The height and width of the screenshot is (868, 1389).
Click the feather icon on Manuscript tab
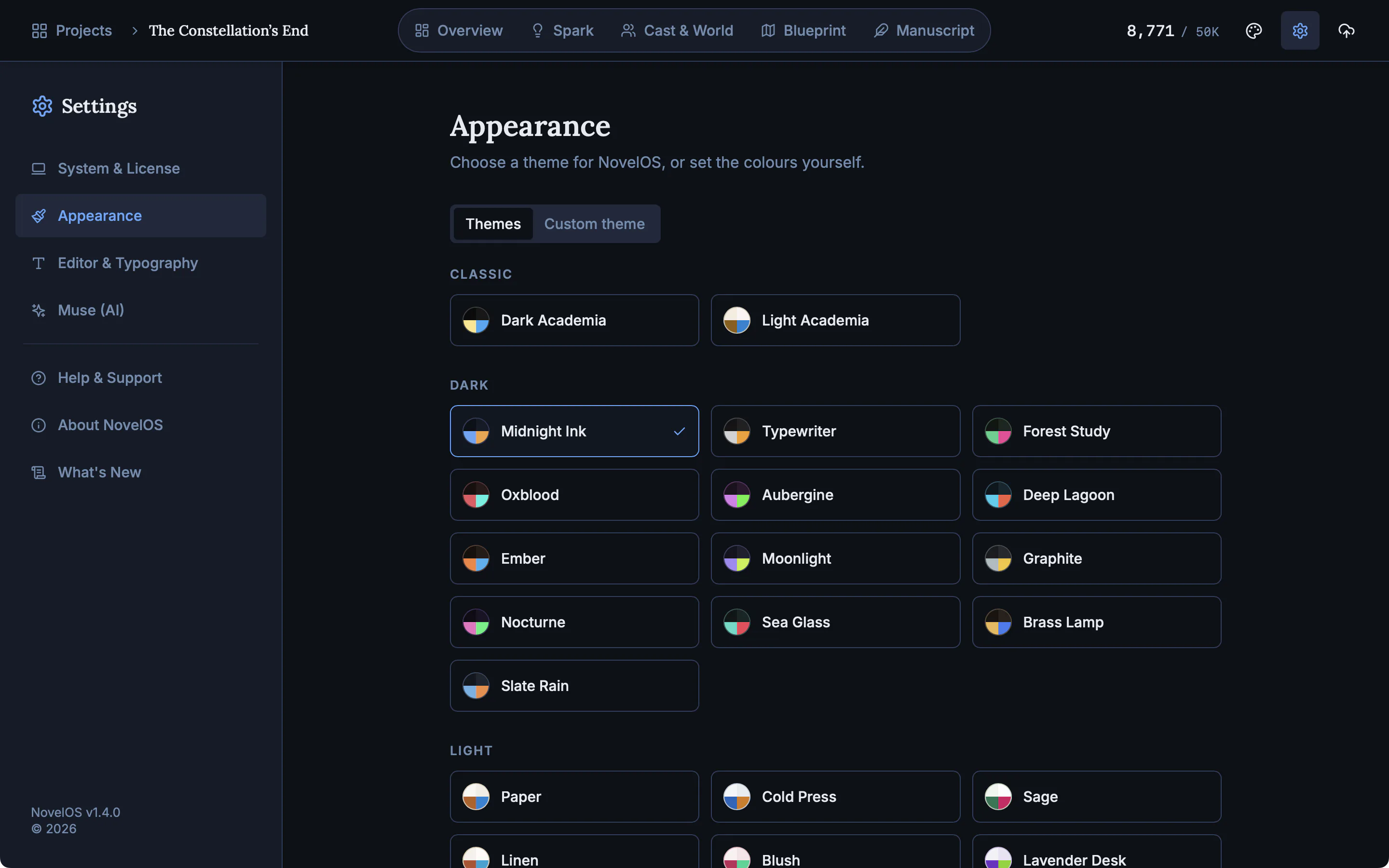pyautogui.click(x=881, y=30)
